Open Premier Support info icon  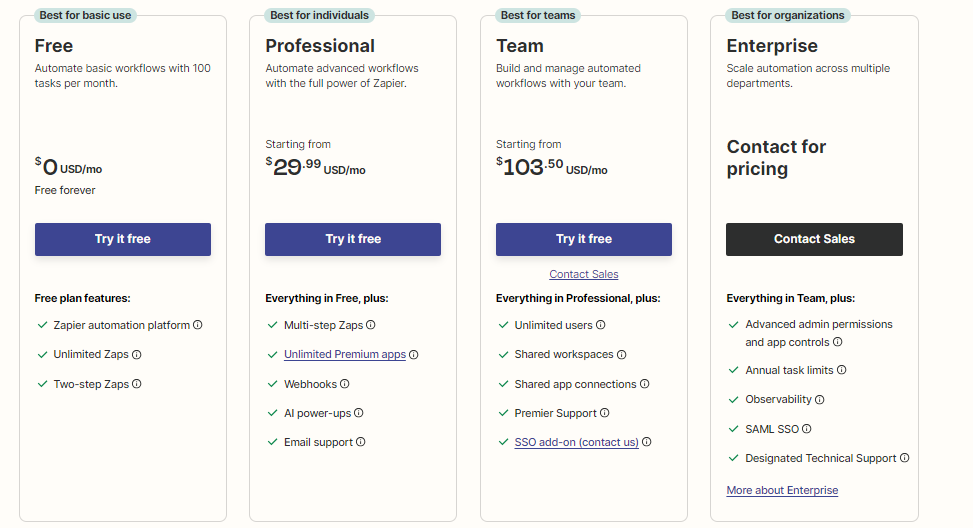[x=605, y=413]
